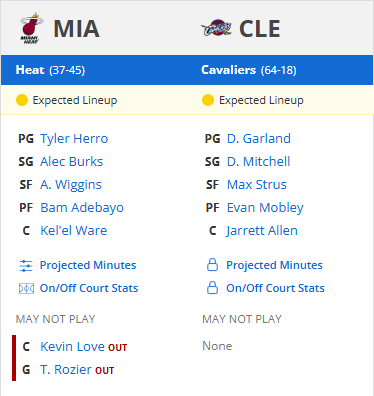Open Heat On/Off Court Stats

[89, 288]
